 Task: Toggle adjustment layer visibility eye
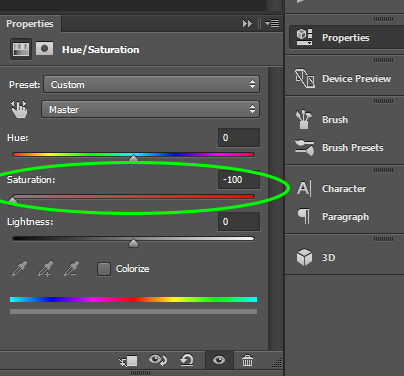[219, 360]
